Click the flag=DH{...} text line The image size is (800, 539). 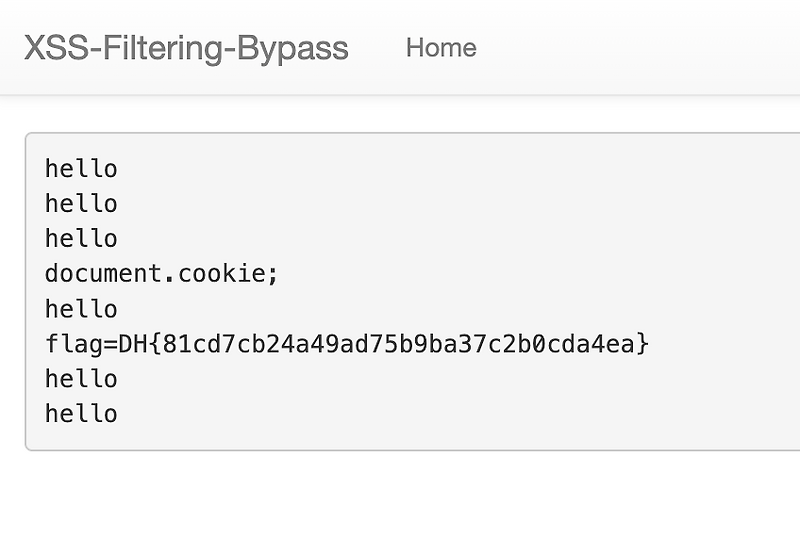click(x=347, y=344)
